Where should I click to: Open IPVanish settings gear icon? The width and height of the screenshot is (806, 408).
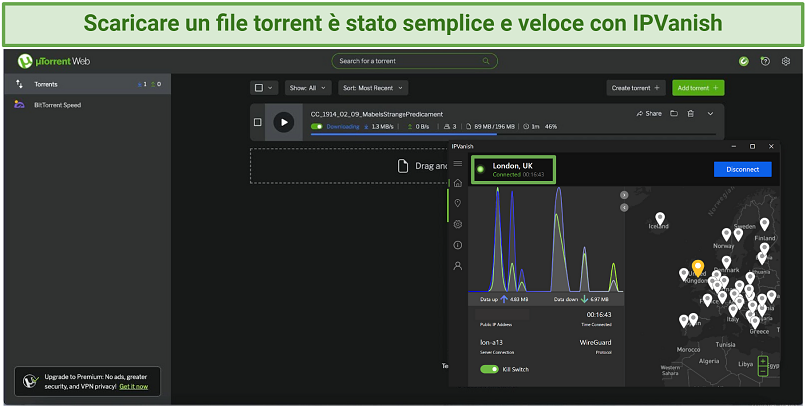[x=457, y=225]
